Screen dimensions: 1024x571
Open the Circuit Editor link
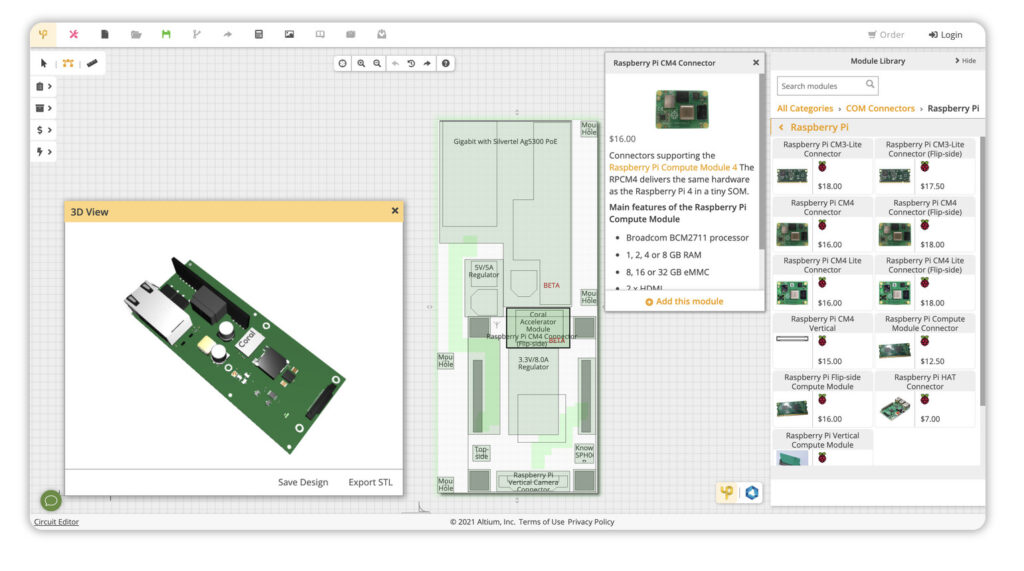click(56, 522)
